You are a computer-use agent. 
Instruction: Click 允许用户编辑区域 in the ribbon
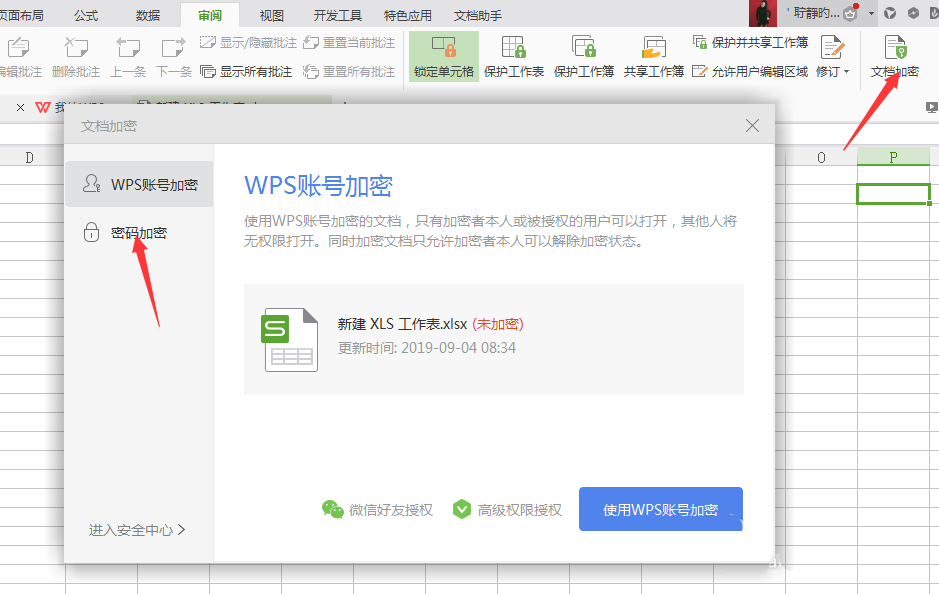[750, 72]
